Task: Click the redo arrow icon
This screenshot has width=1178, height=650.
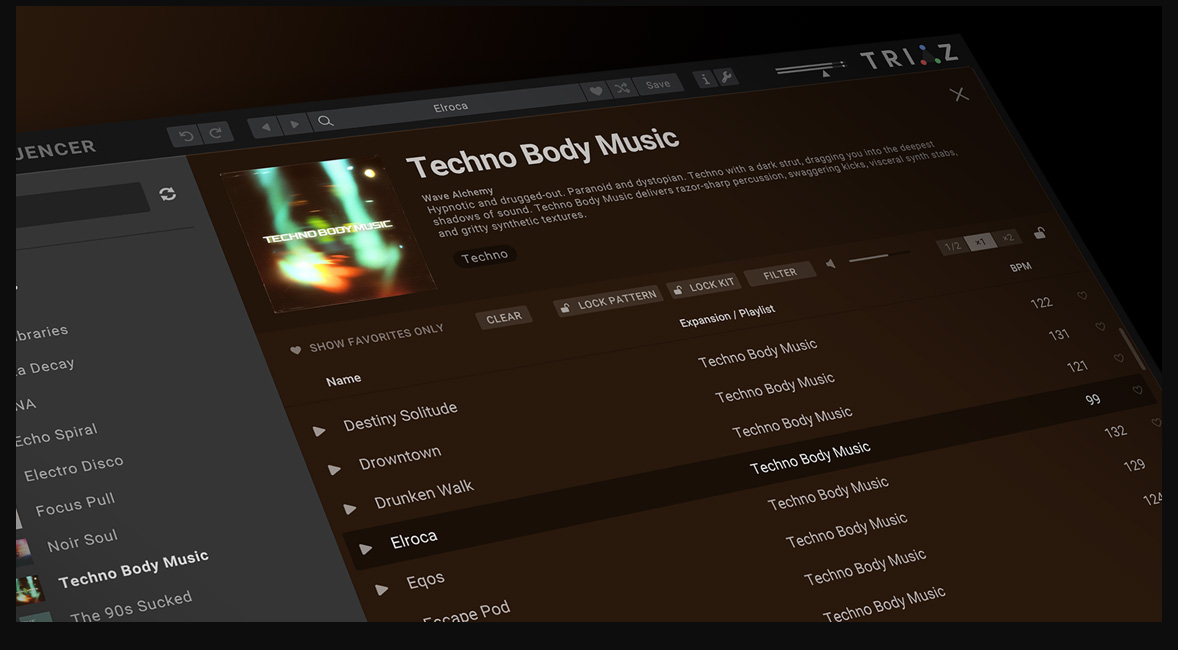Action: point(216,132)
